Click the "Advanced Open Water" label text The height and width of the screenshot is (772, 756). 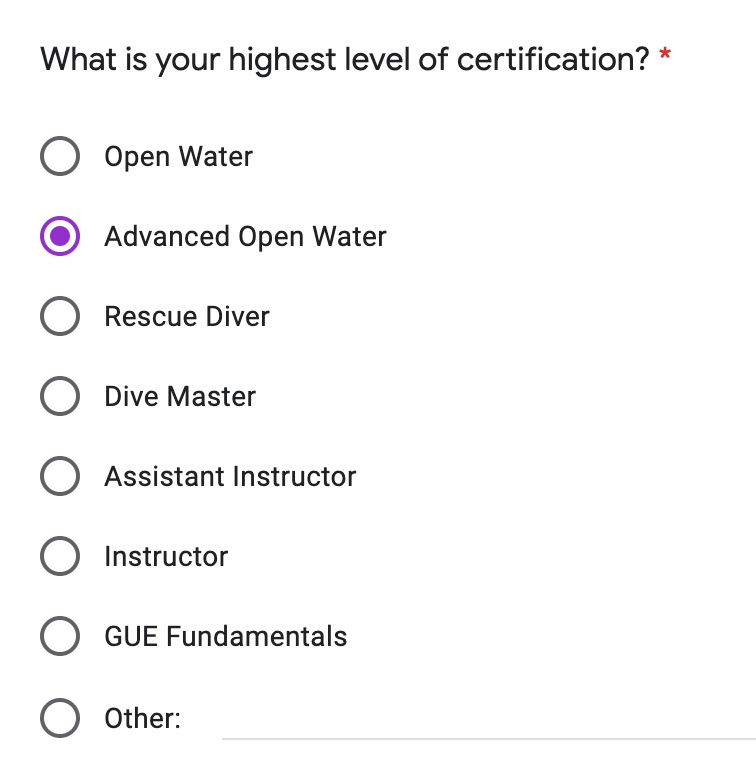point(245,237)
